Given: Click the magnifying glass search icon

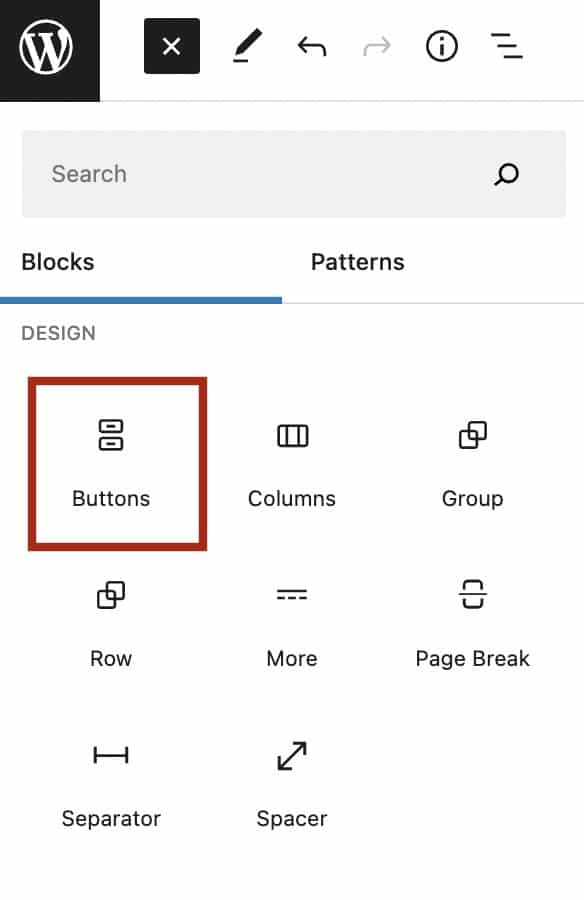Looking at the screenshot, I should coord(507,174).
